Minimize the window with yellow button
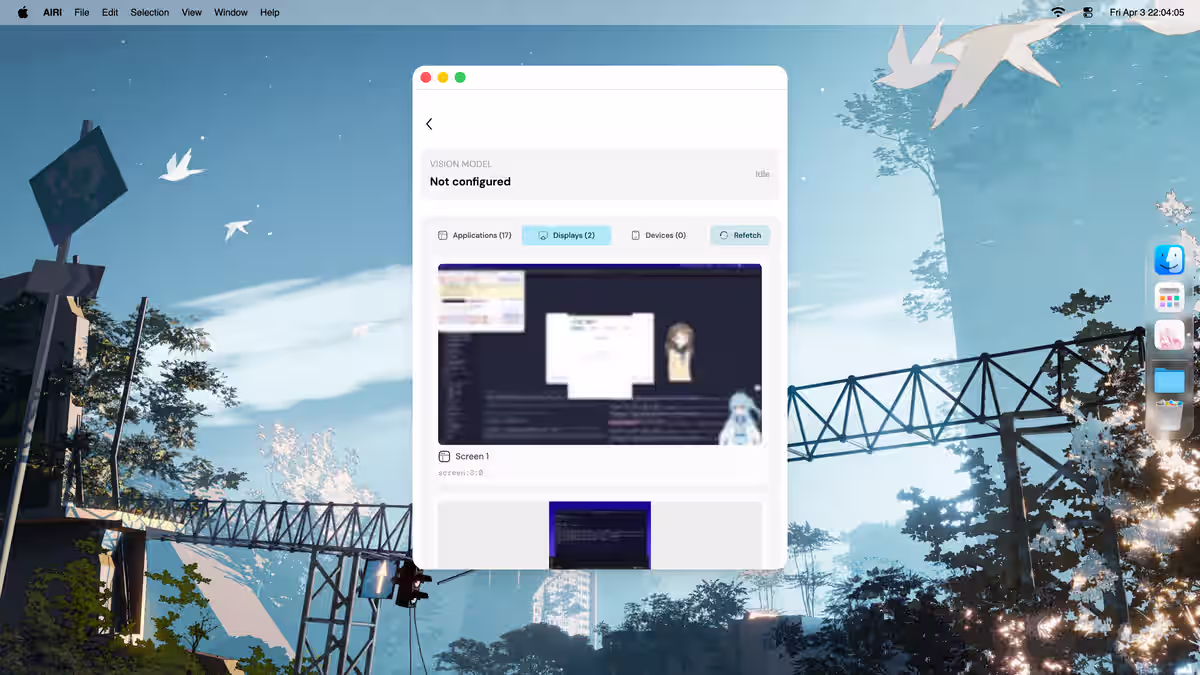Screen dimensions: 1200x675 [x=443, y=77]
